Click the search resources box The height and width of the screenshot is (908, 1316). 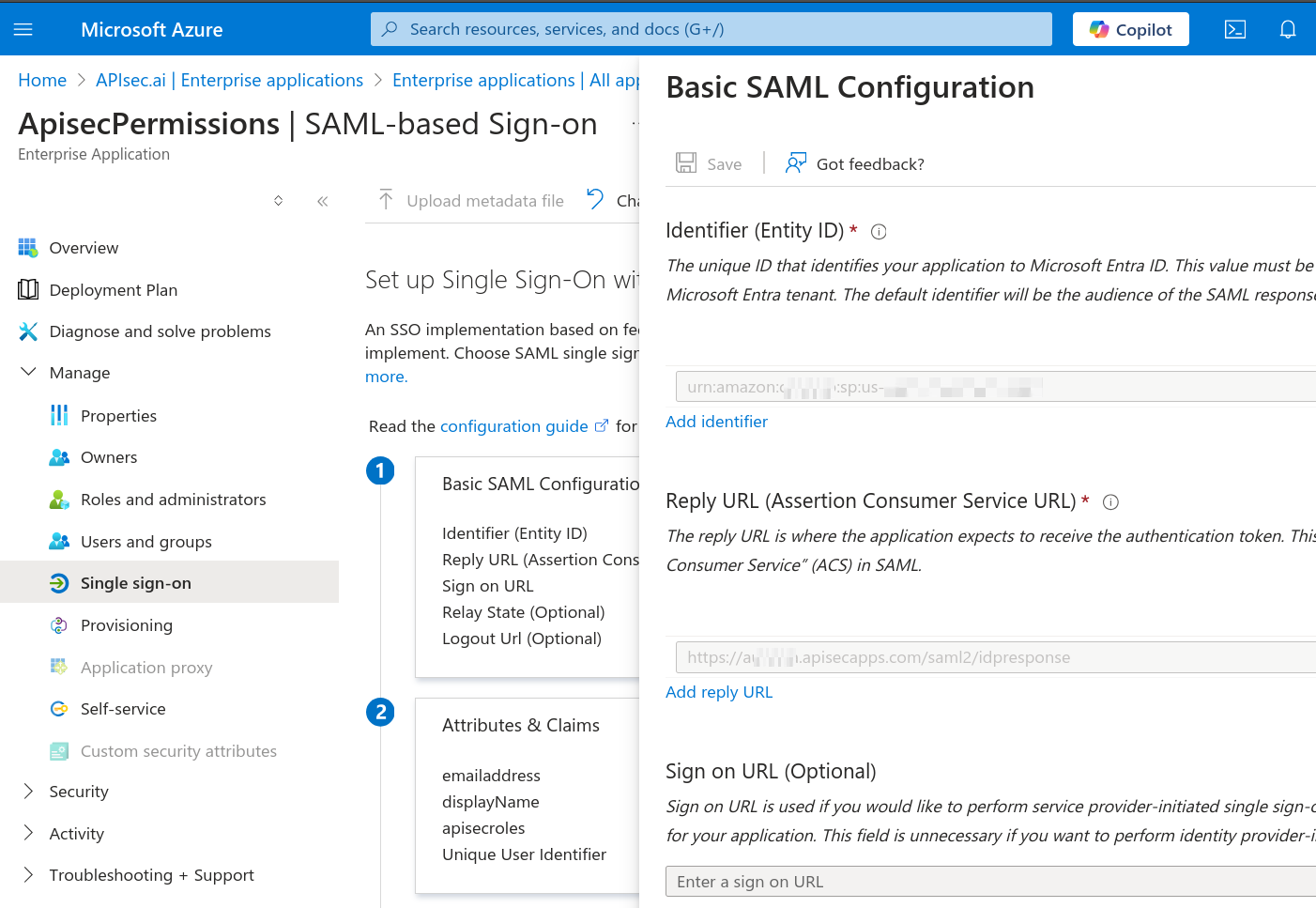pyautogui.click(x=711, y=29)
